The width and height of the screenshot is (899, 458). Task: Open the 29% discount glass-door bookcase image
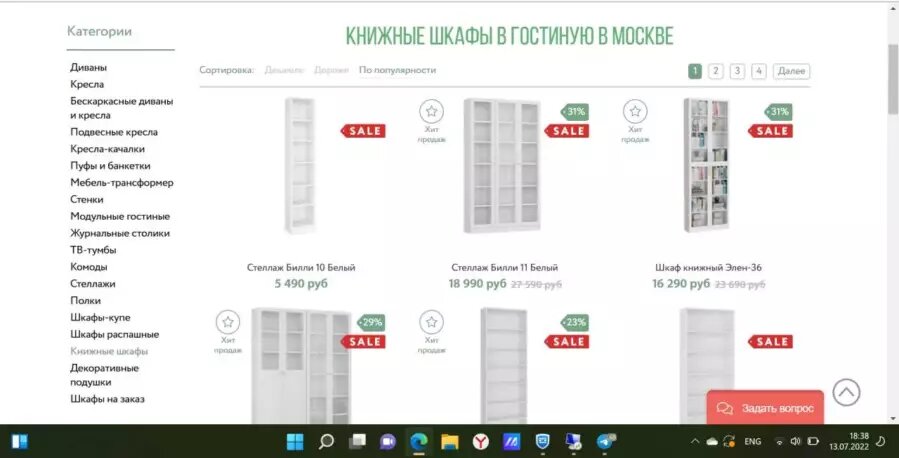(301, 366)
